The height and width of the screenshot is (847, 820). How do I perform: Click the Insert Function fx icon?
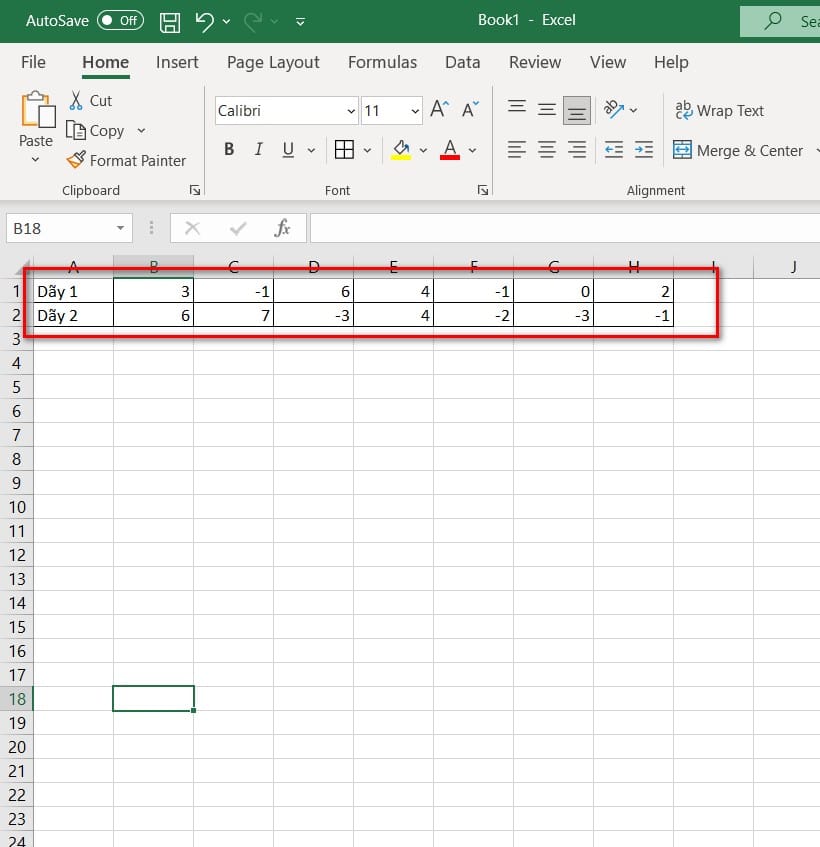coord(283,228)
